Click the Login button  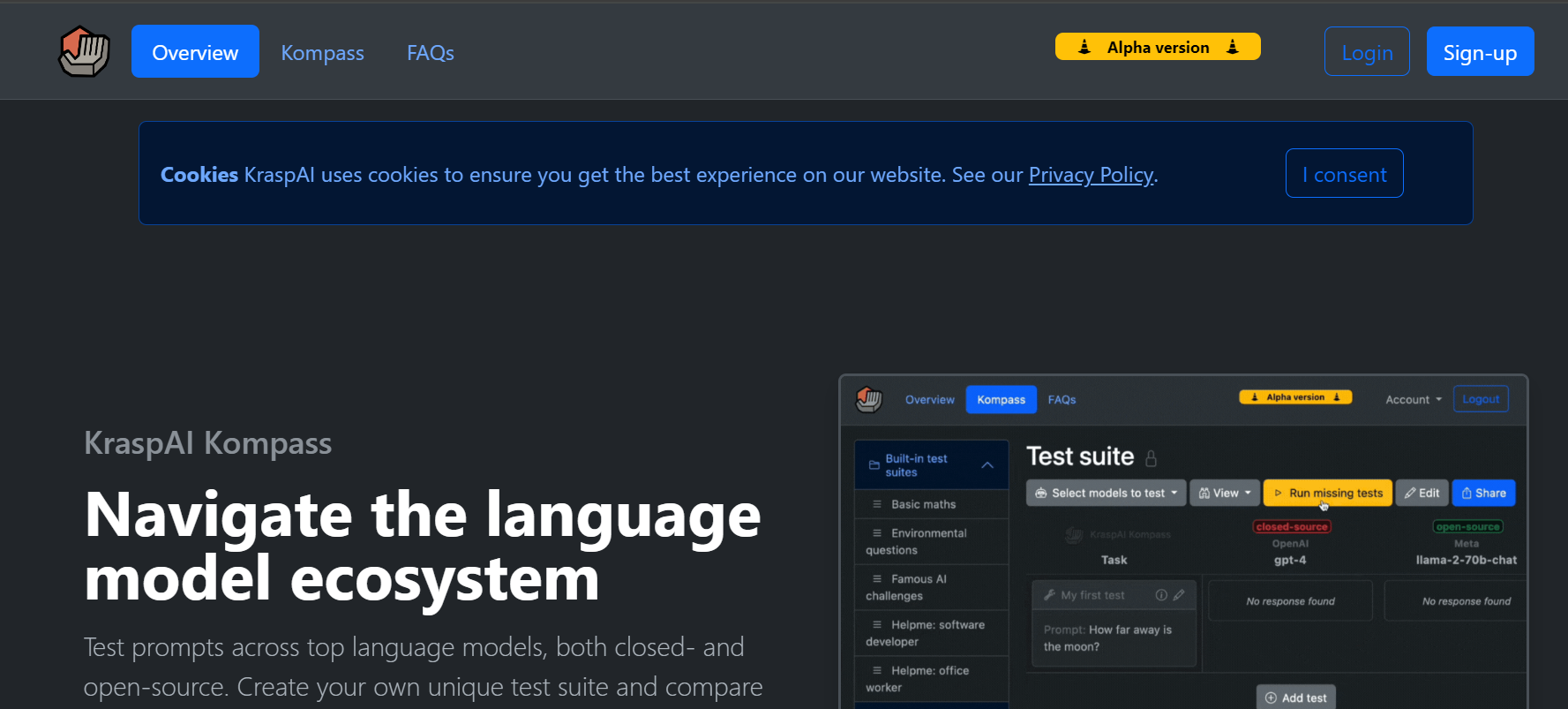(x=1367, y=52)
